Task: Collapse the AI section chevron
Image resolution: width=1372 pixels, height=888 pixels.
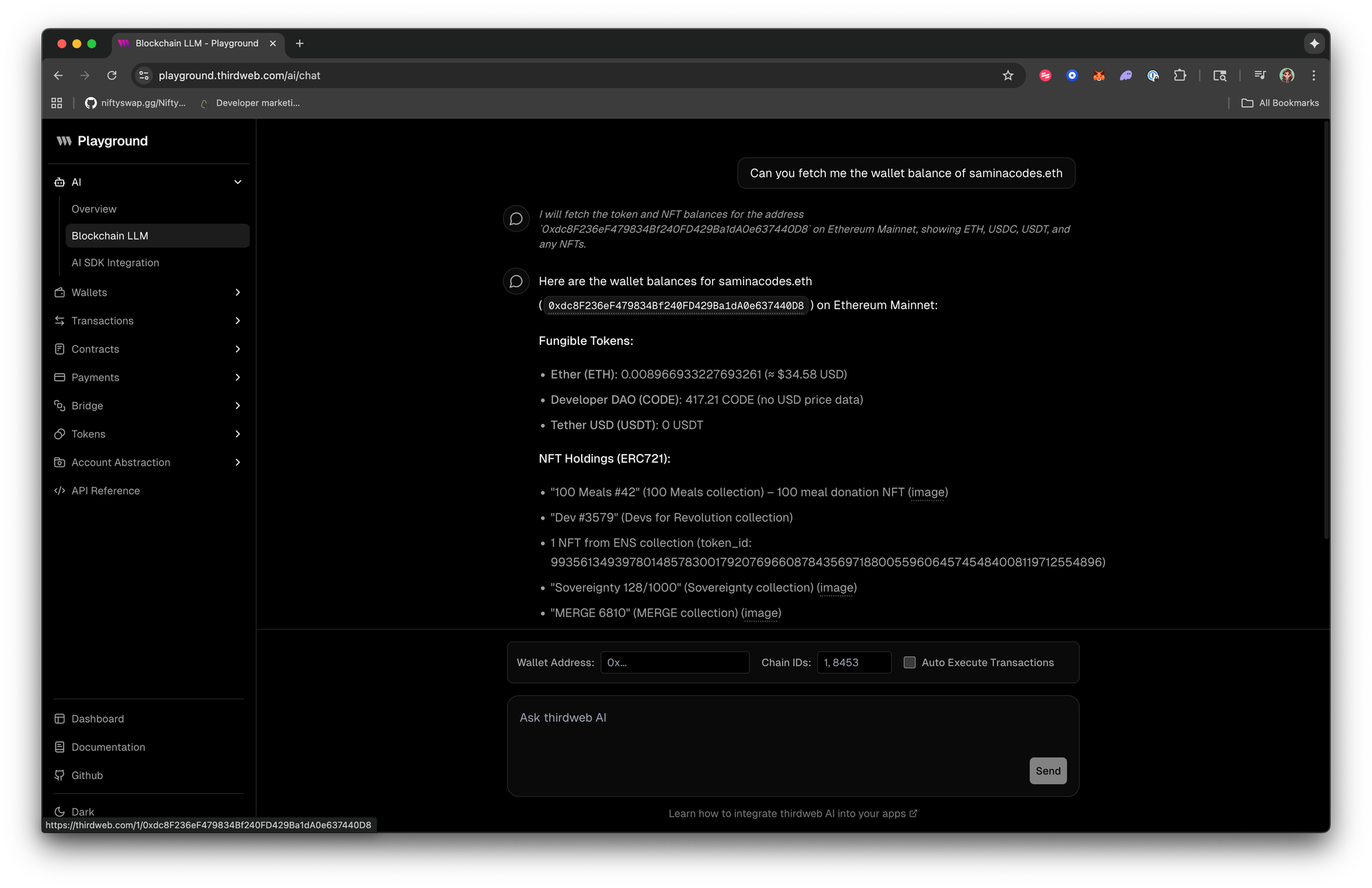Action: [x=238, y=182]
